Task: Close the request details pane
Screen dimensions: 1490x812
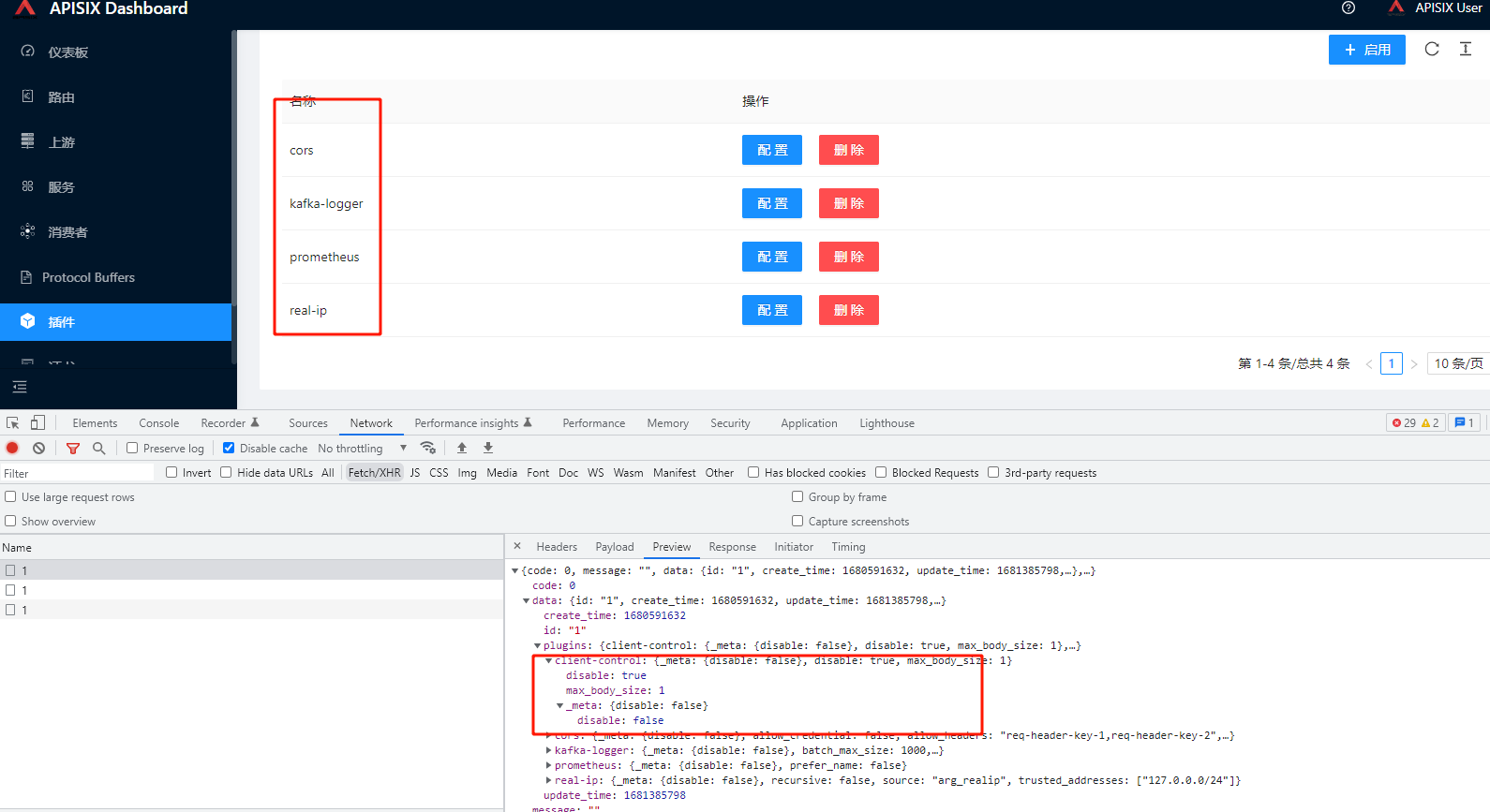Action: click(517, 546)
